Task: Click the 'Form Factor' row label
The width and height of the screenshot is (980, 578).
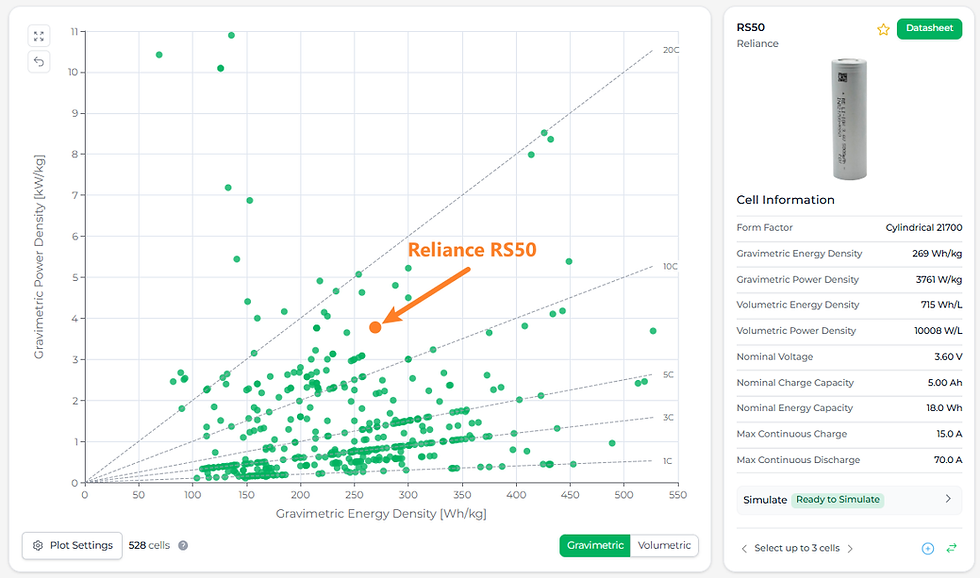Action: [764, 227]
